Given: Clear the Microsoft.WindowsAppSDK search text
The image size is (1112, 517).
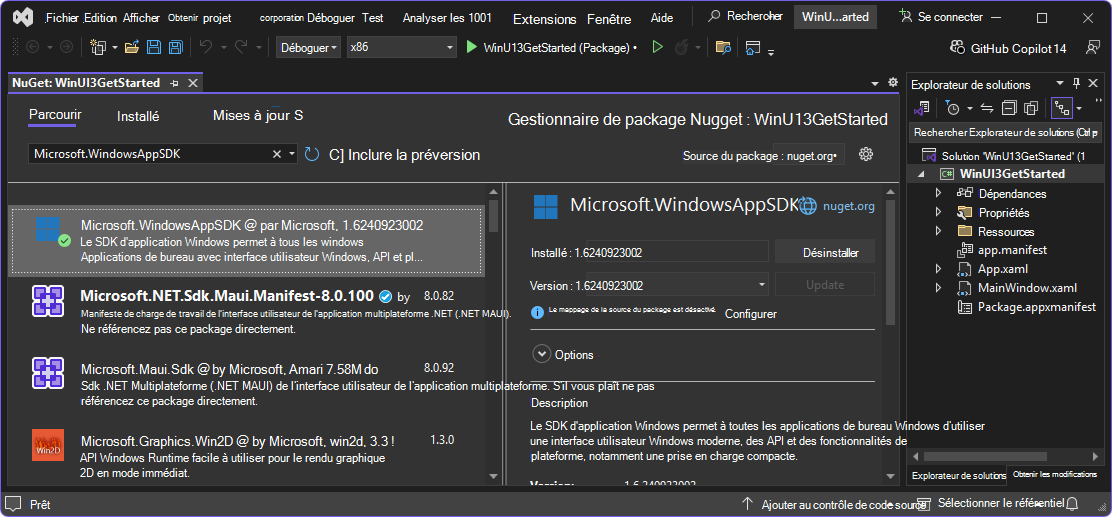Looking at the screenshot, I should pyautogui.click(x=277, y=154).
